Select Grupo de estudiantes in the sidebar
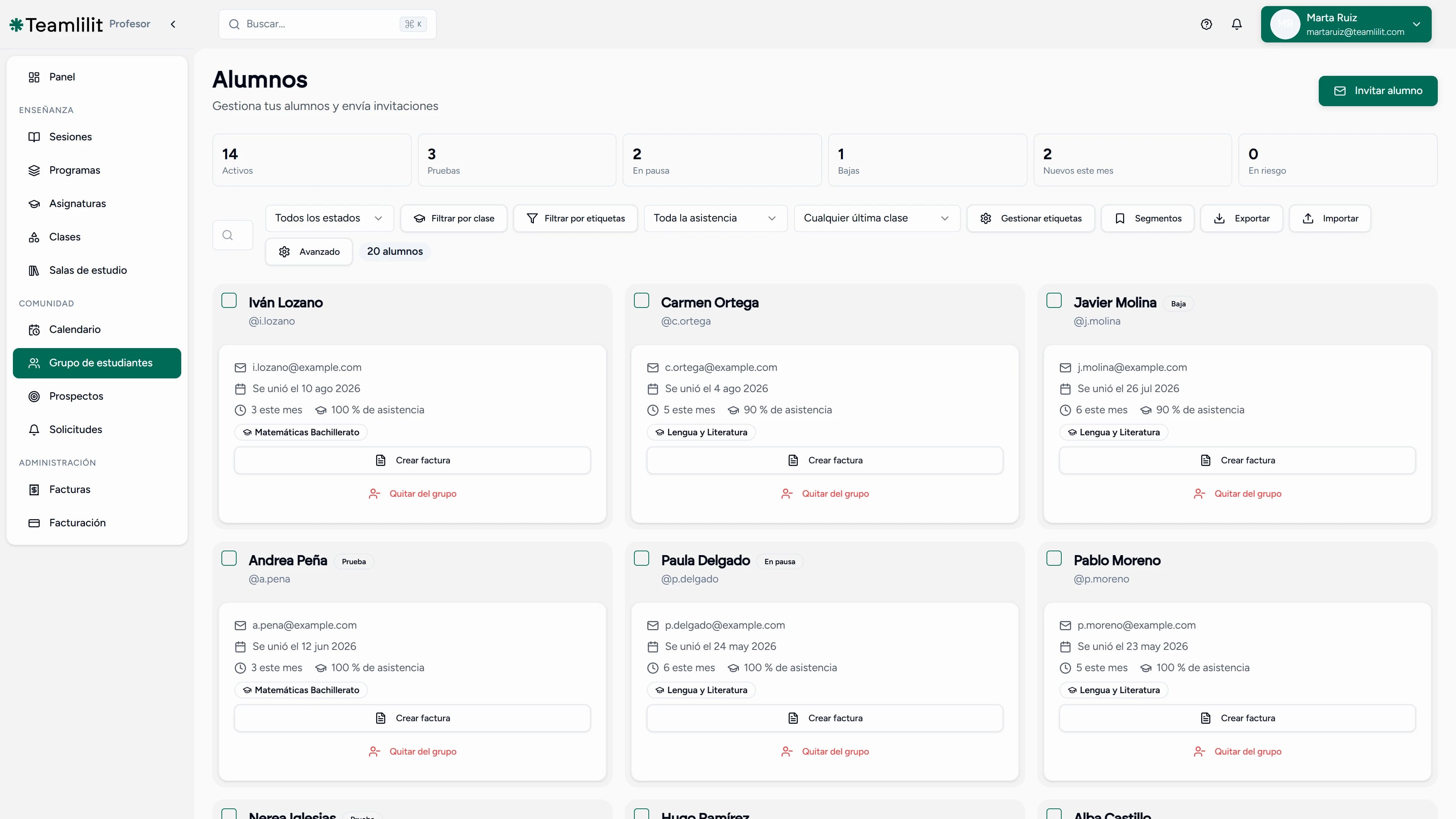This screenshot has height=819, width=1456. point(97,363)
